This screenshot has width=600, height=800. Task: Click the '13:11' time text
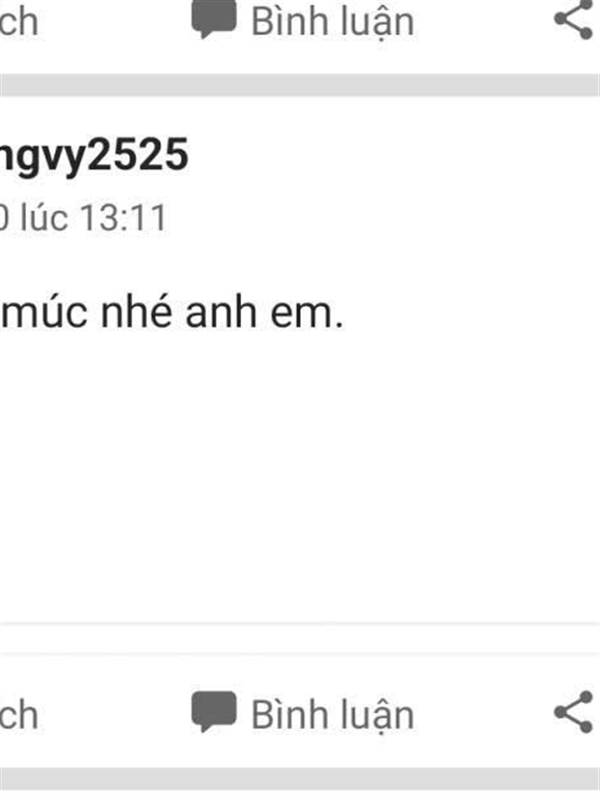click(124, 218)
